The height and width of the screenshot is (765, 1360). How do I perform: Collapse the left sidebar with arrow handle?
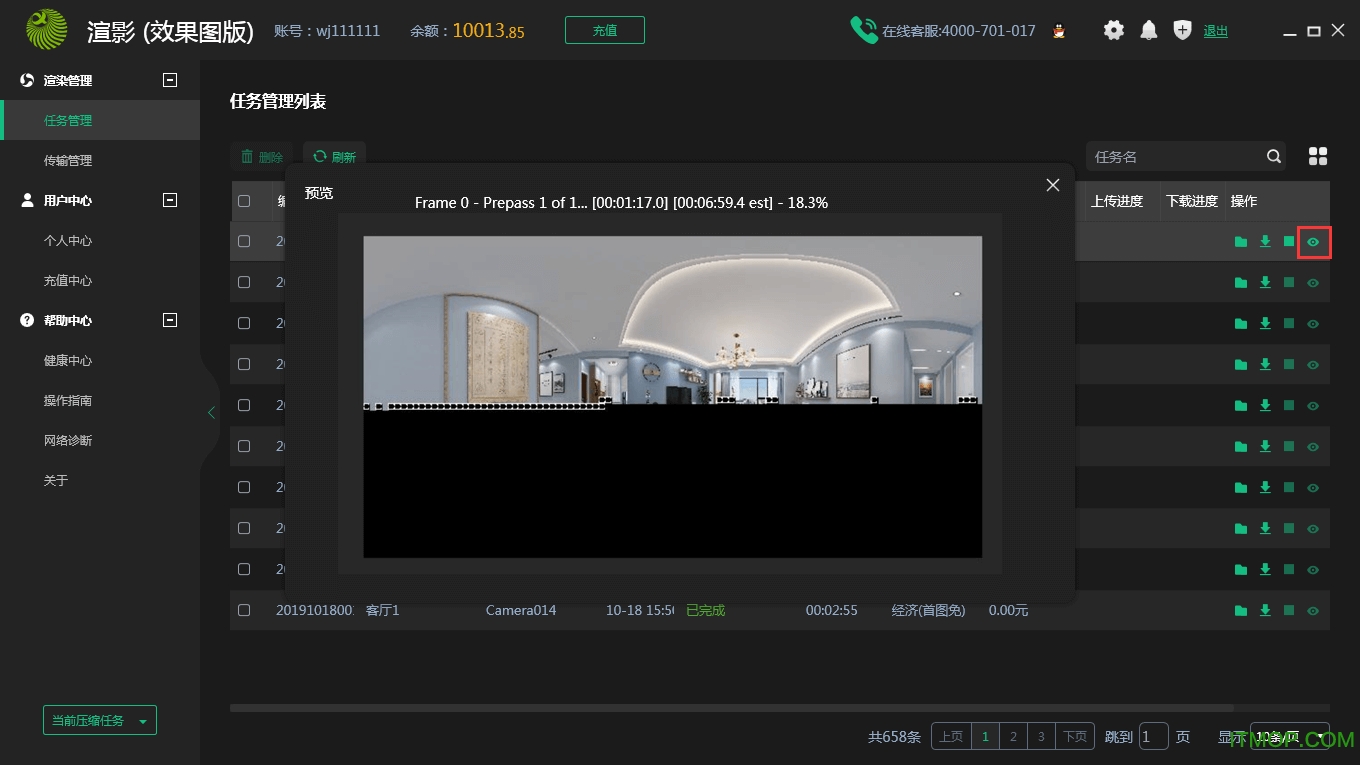pos(211,412)
